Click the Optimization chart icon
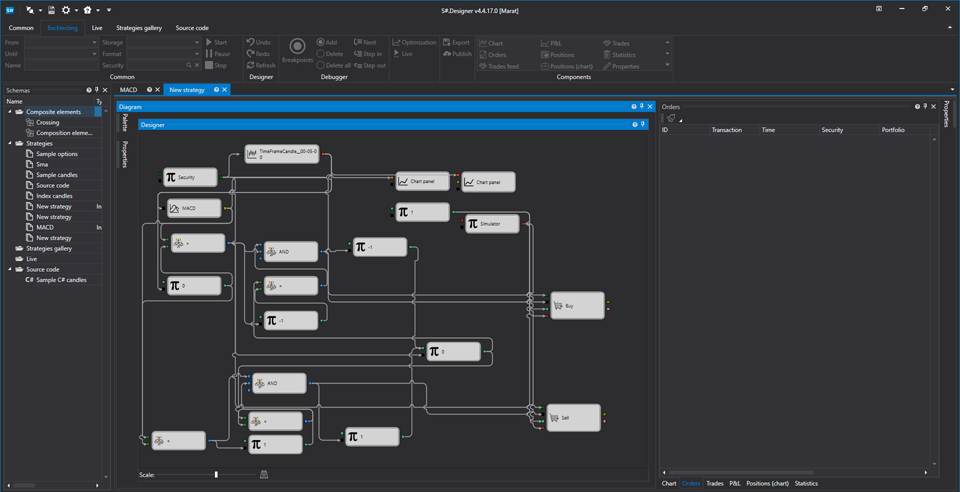This screenshot has height=492, width=960. (397, 42)
